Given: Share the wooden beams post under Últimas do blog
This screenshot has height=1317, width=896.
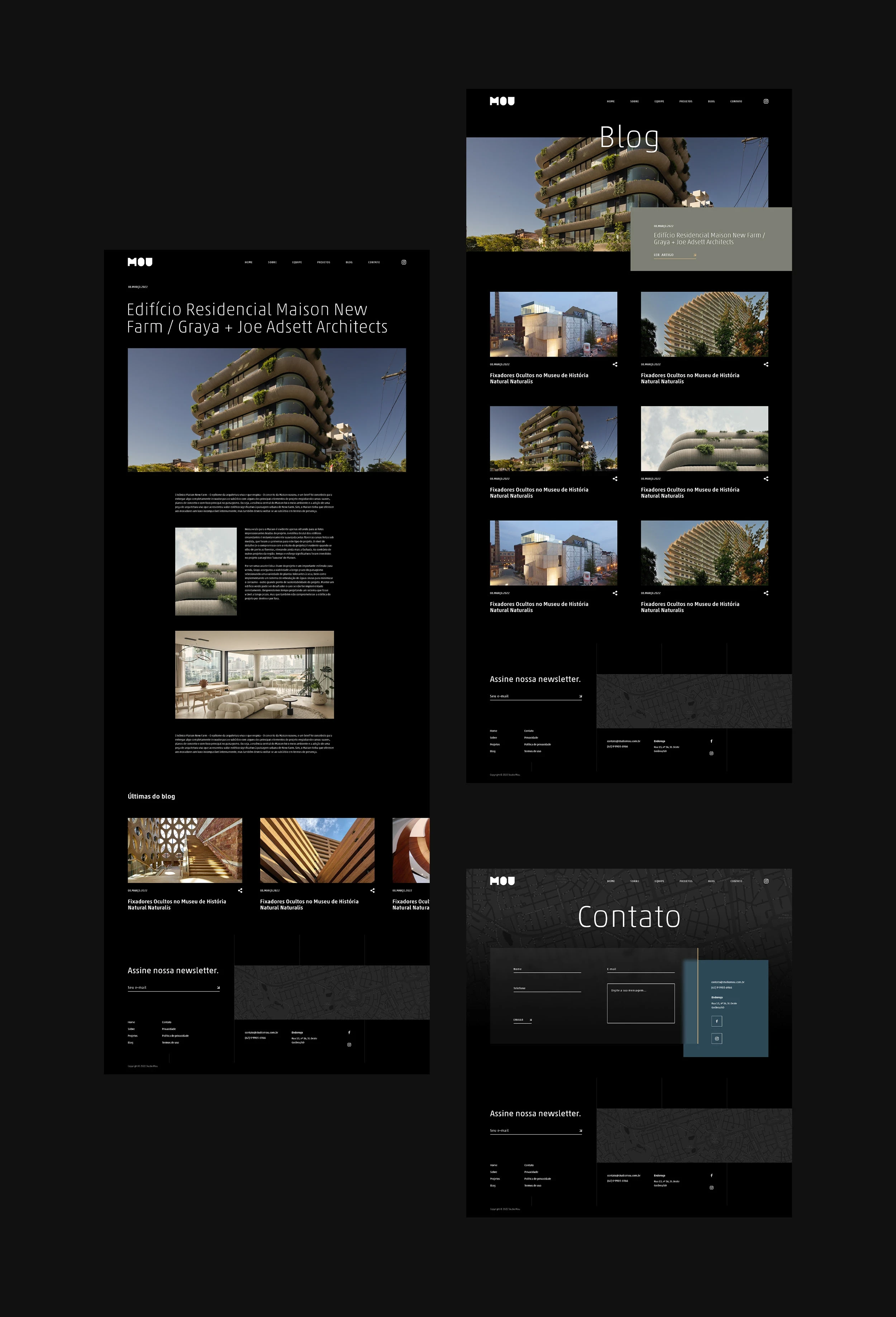Looking at the screenshot, I should 372,890.
